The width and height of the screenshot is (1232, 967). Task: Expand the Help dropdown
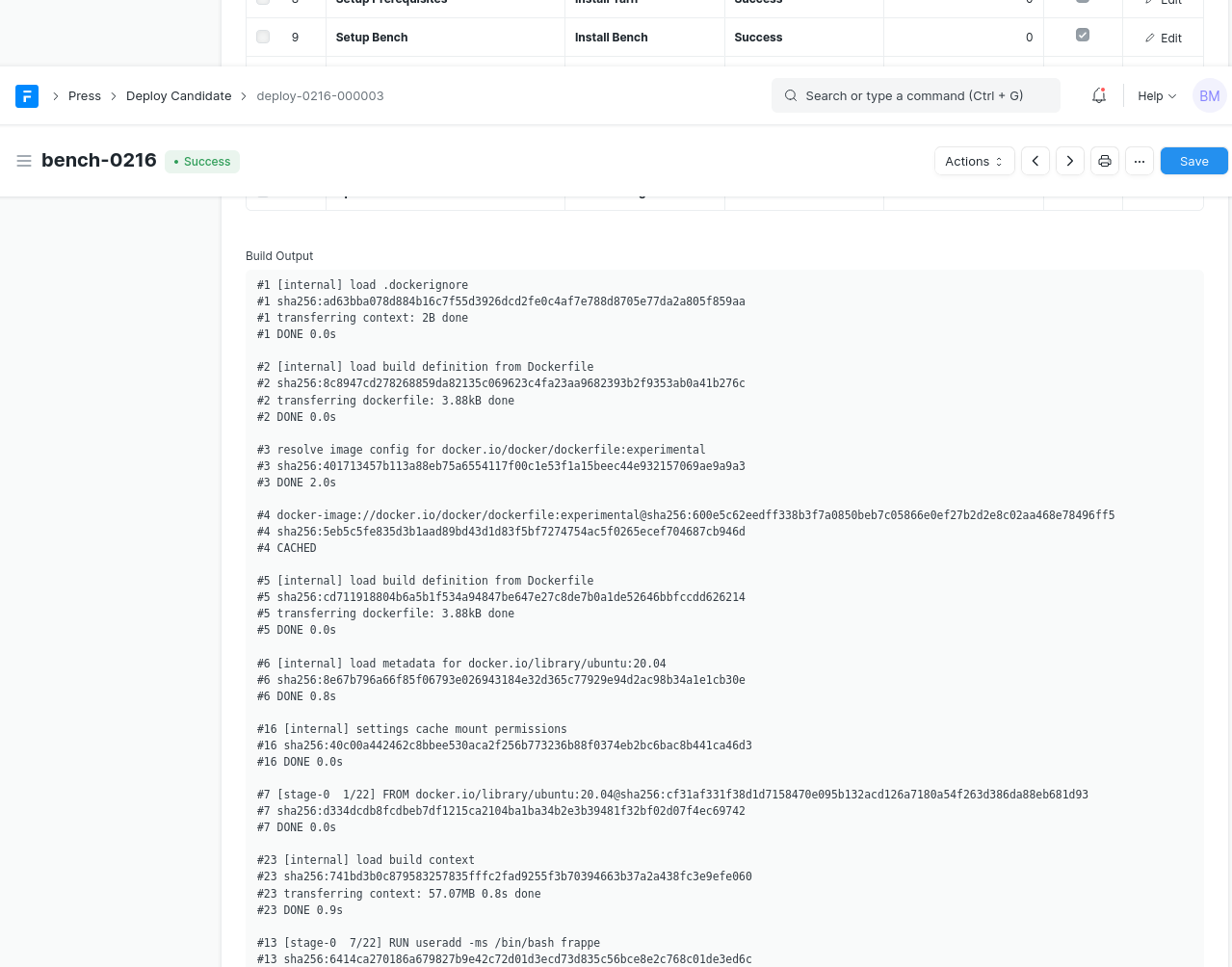pyautogui.click(x=1155, y=95)
